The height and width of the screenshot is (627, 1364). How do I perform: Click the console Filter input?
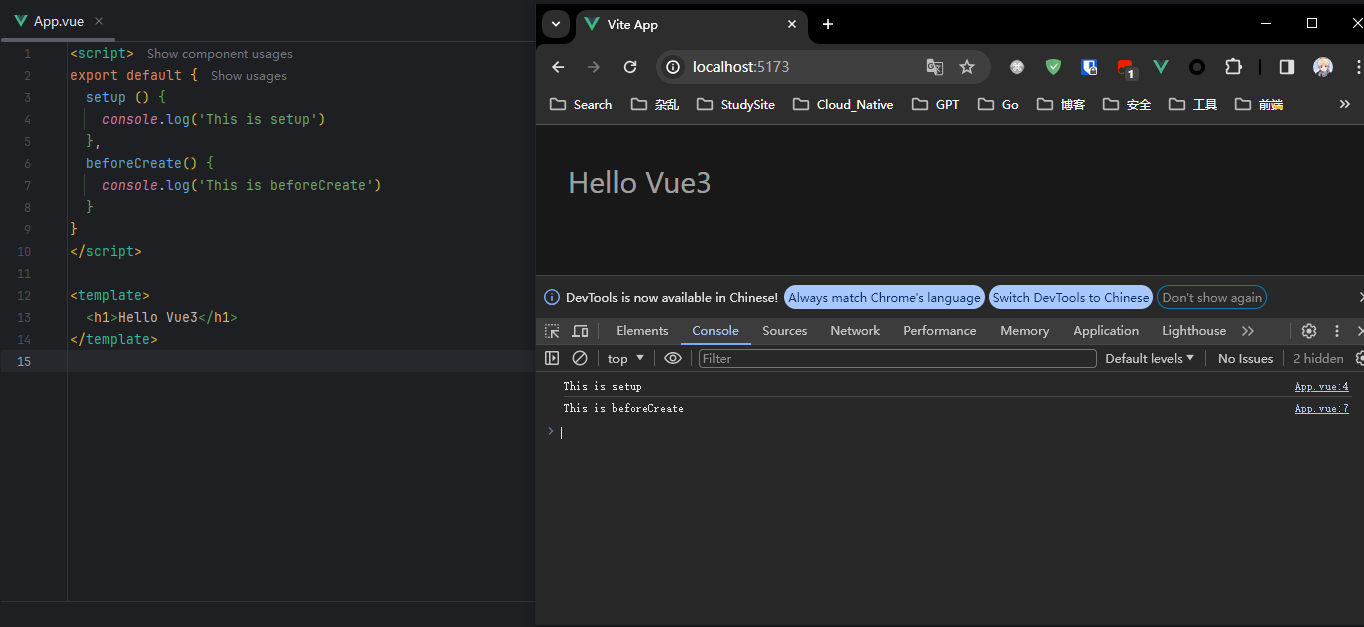click(898, 358)
